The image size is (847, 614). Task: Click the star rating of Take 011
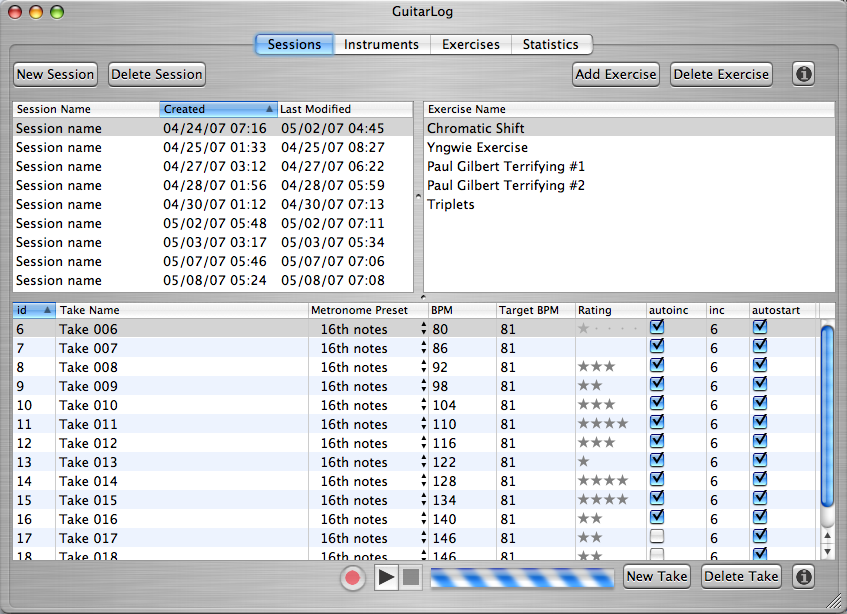(x=603, y=424)
